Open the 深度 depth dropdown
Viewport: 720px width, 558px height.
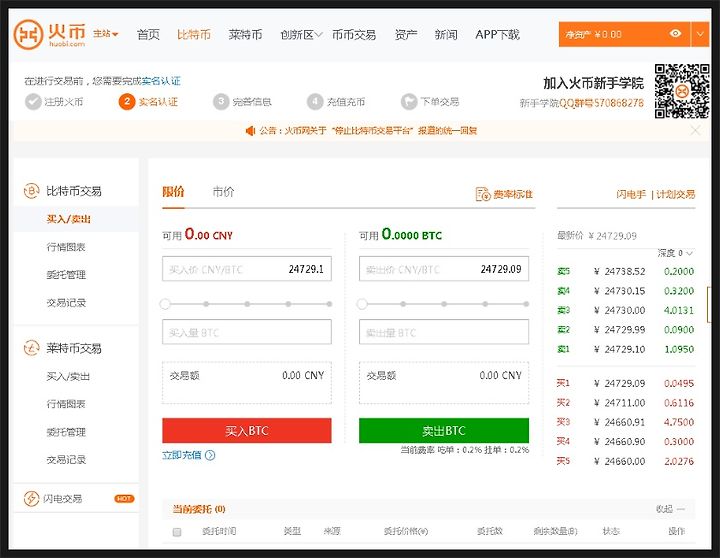675,253
